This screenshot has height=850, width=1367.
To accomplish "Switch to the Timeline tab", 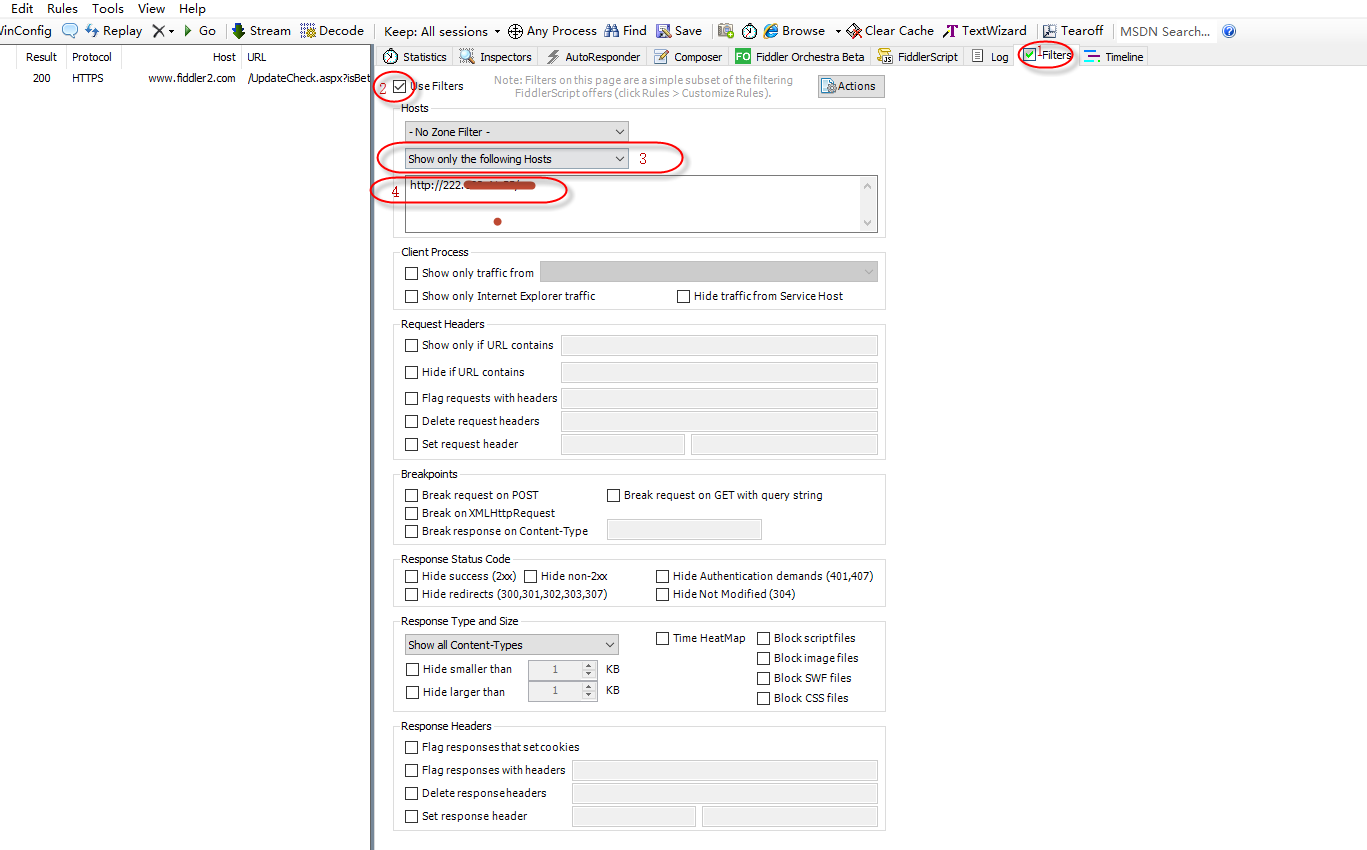I will coord(1114,57).
